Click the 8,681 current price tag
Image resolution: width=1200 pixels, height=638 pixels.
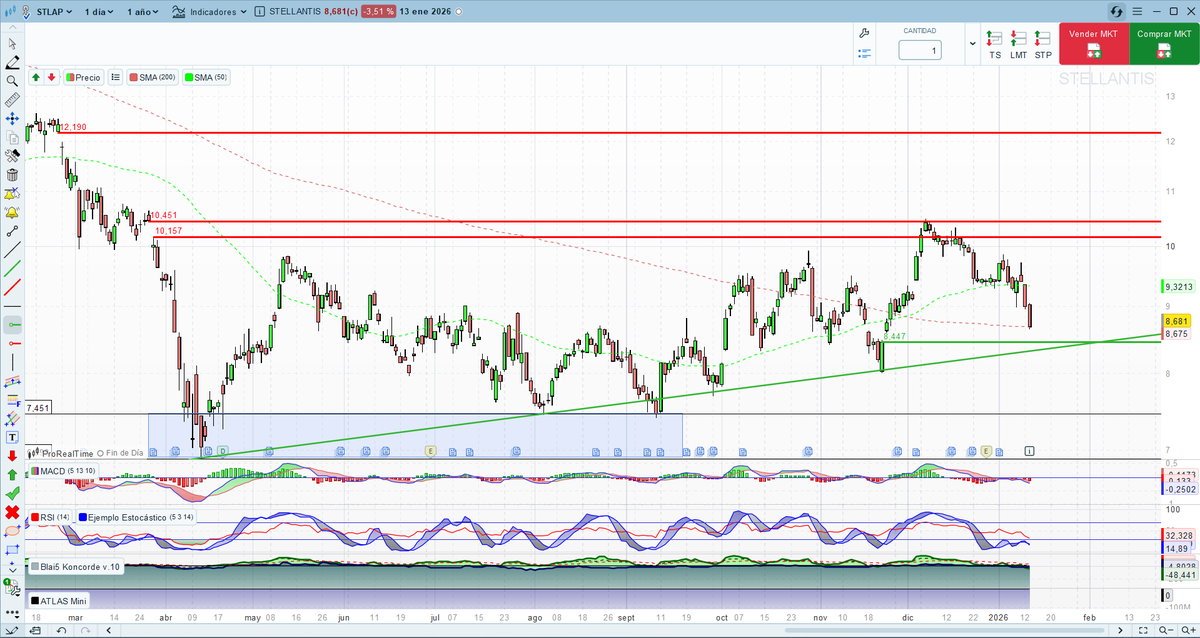(x=1175, y=321)
